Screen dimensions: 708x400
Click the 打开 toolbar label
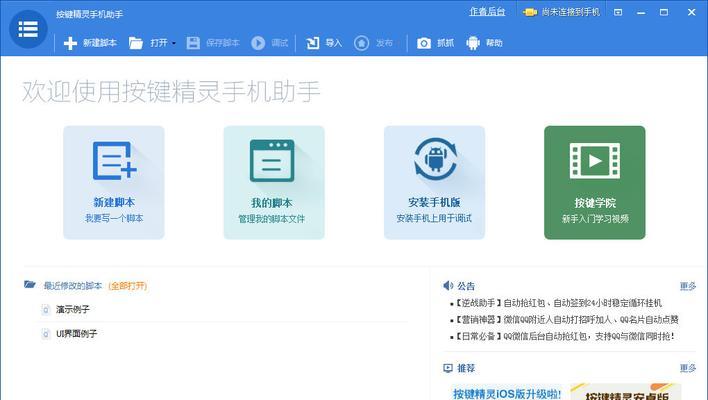coord(159,43)
